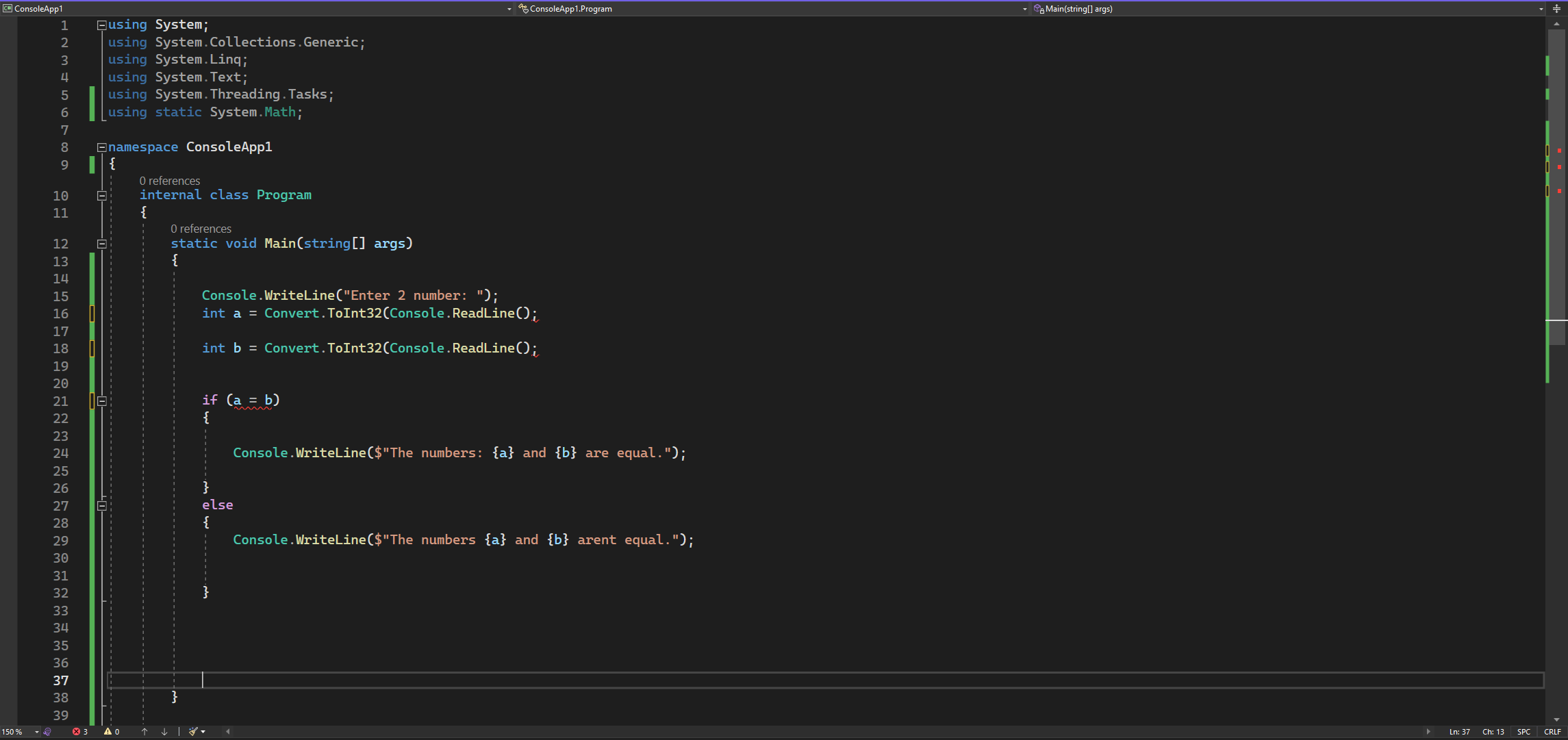The height and width of the screenshot is (740, 1568).
Task: Click the split editor window icon
Action: click(1556, 9)
